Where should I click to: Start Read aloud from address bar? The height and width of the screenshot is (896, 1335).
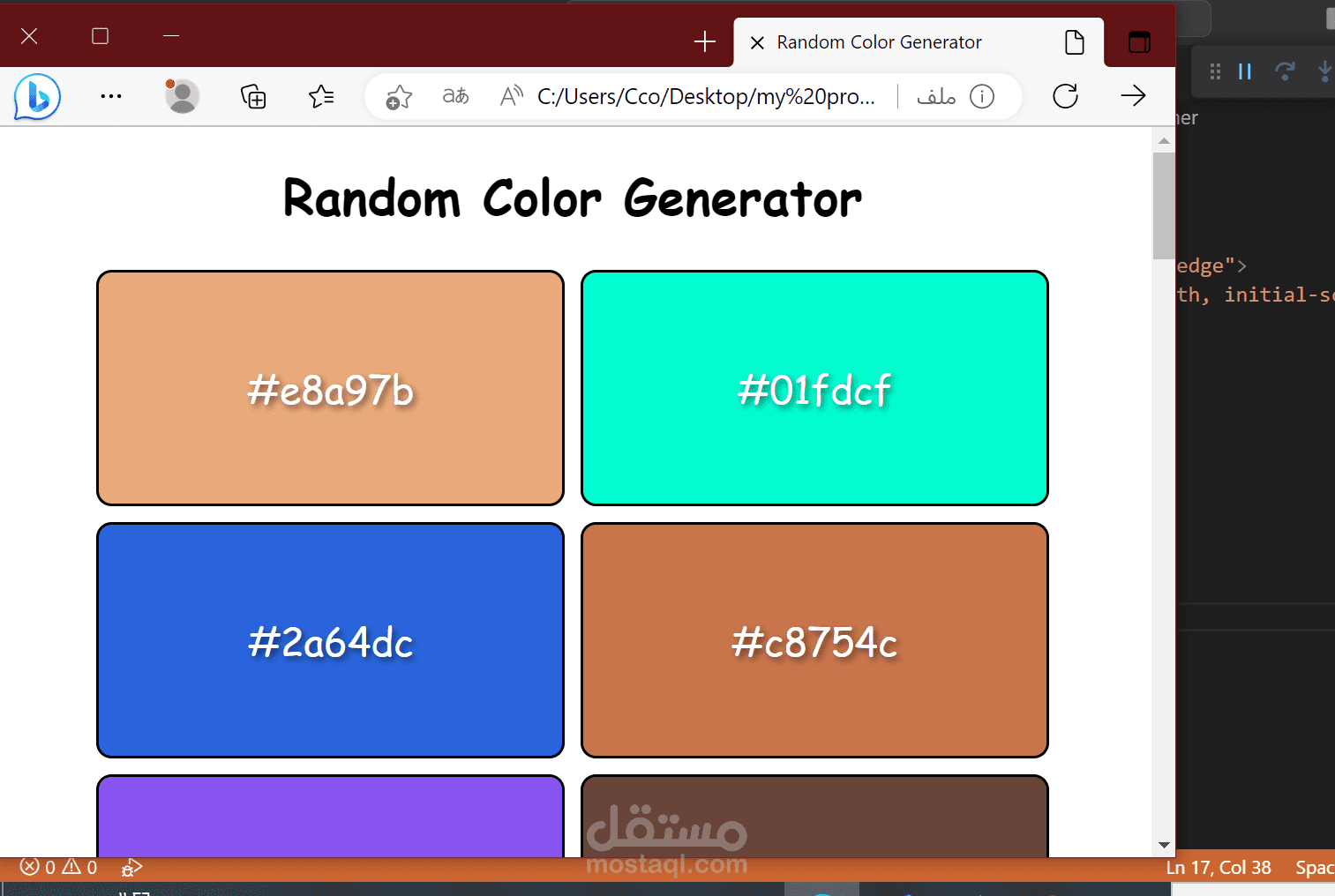pos(512,95)
